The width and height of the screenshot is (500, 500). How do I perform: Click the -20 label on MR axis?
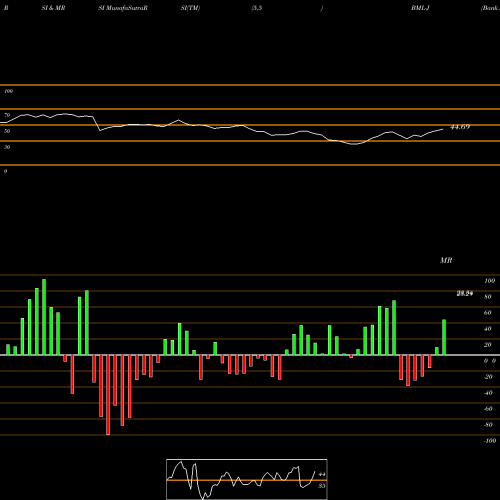[488, 377]
